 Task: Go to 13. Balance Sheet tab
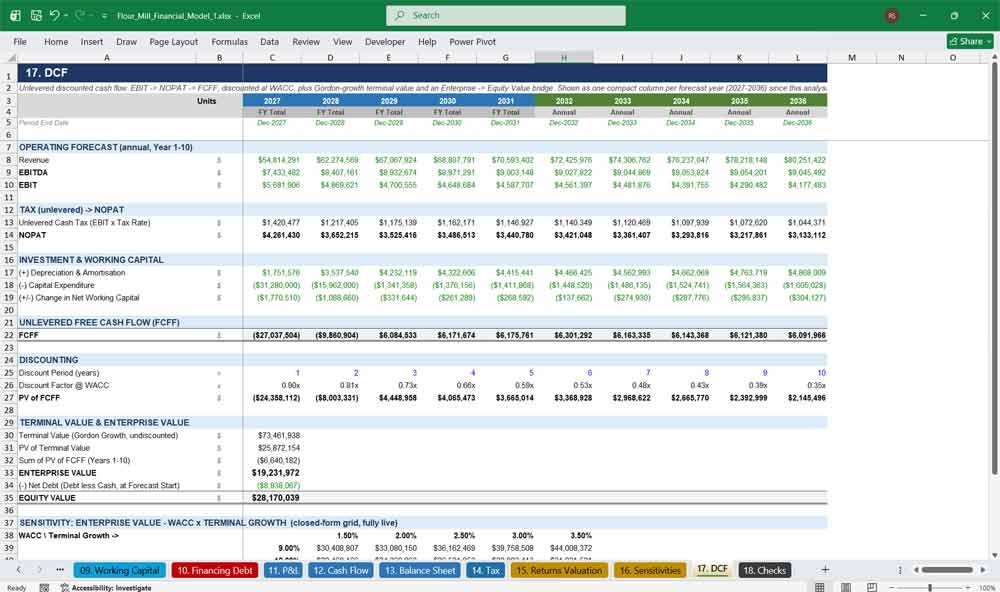click(x=420, y=570)
